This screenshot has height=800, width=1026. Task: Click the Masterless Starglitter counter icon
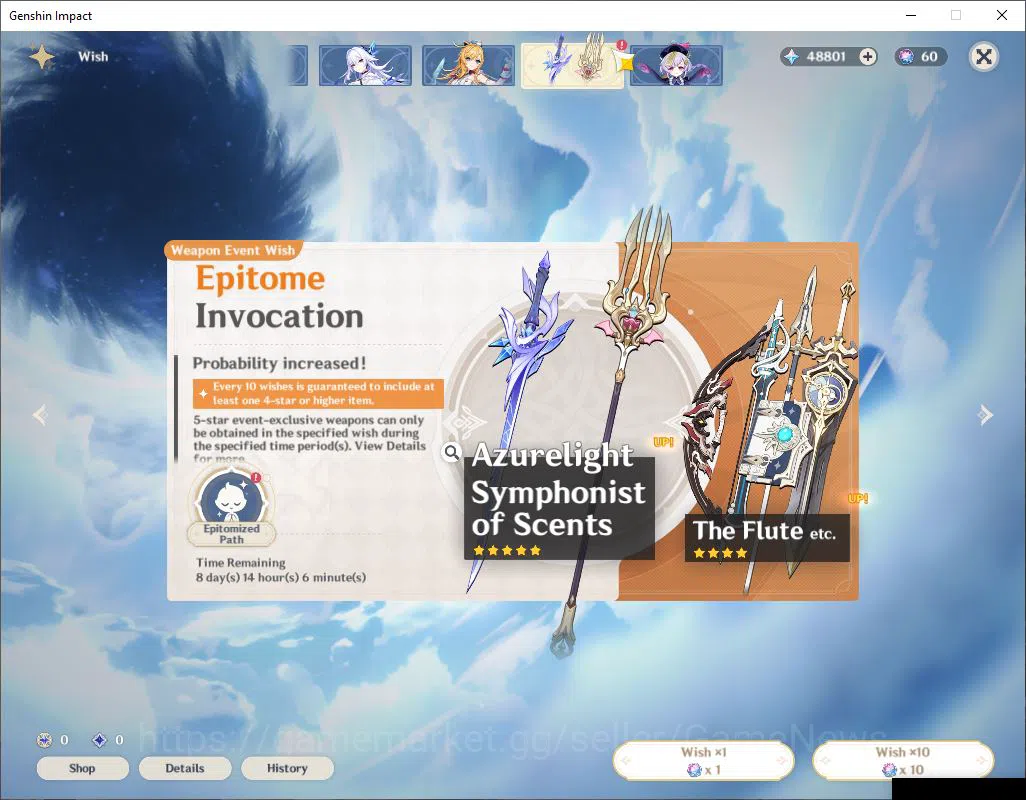click(44, 740)
